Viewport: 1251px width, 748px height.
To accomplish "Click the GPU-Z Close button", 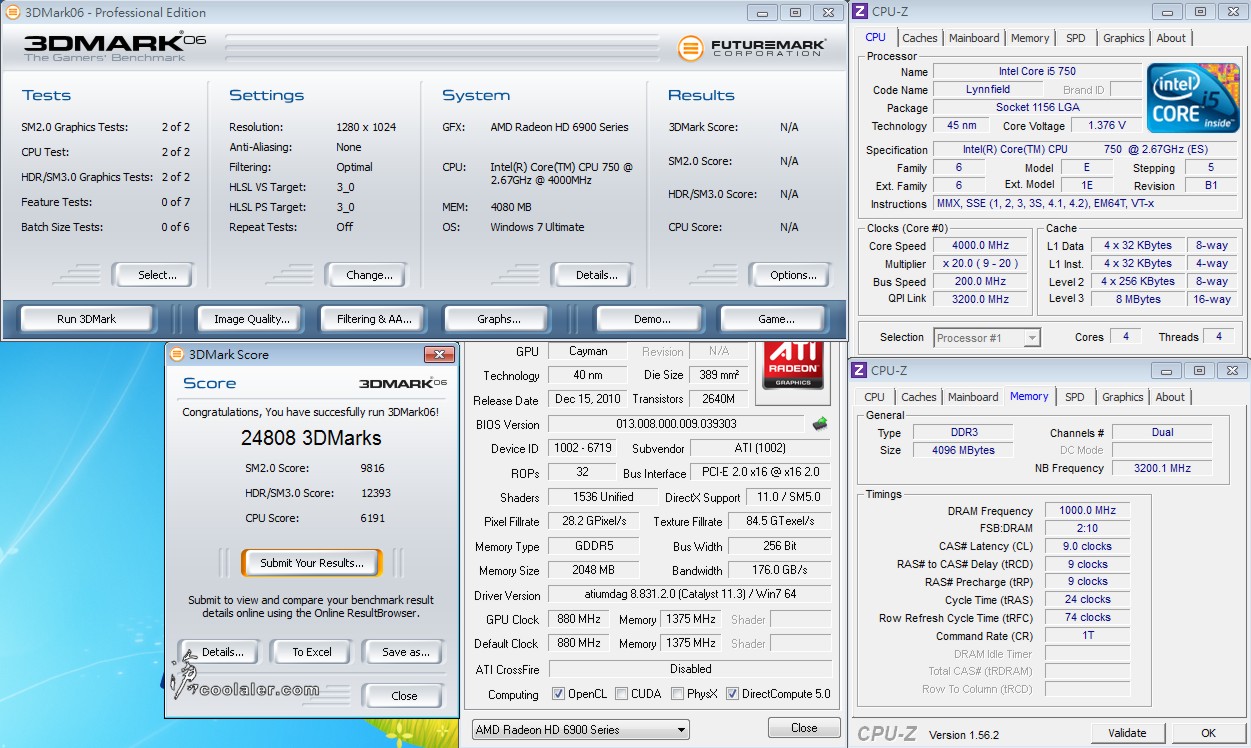I will [x=804, y=728].
